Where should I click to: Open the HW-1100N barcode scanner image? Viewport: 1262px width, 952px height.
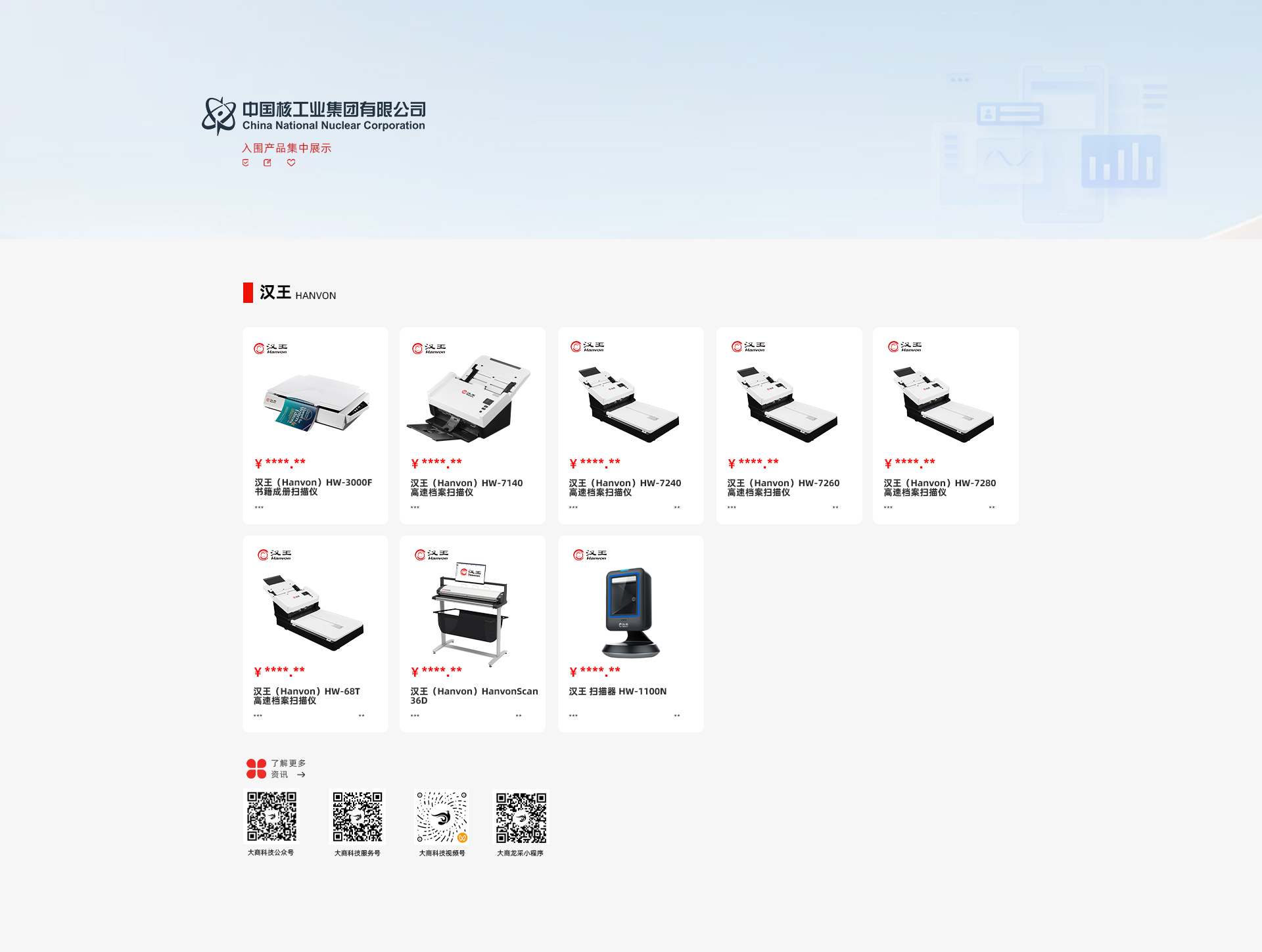631,612
